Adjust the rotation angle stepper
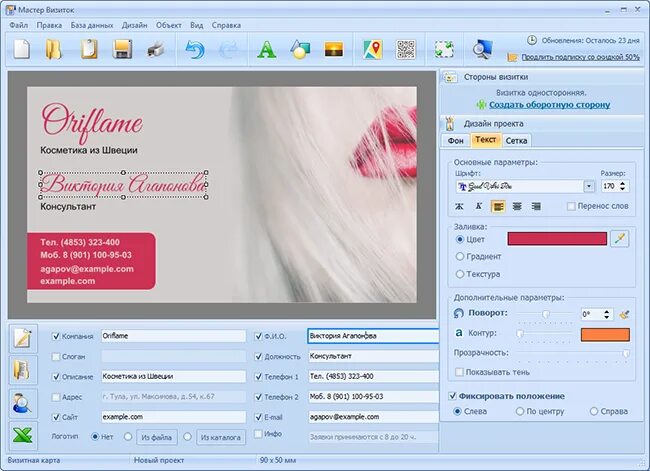The height and width of the screenshot is (471, 650). tap(606, 314)
